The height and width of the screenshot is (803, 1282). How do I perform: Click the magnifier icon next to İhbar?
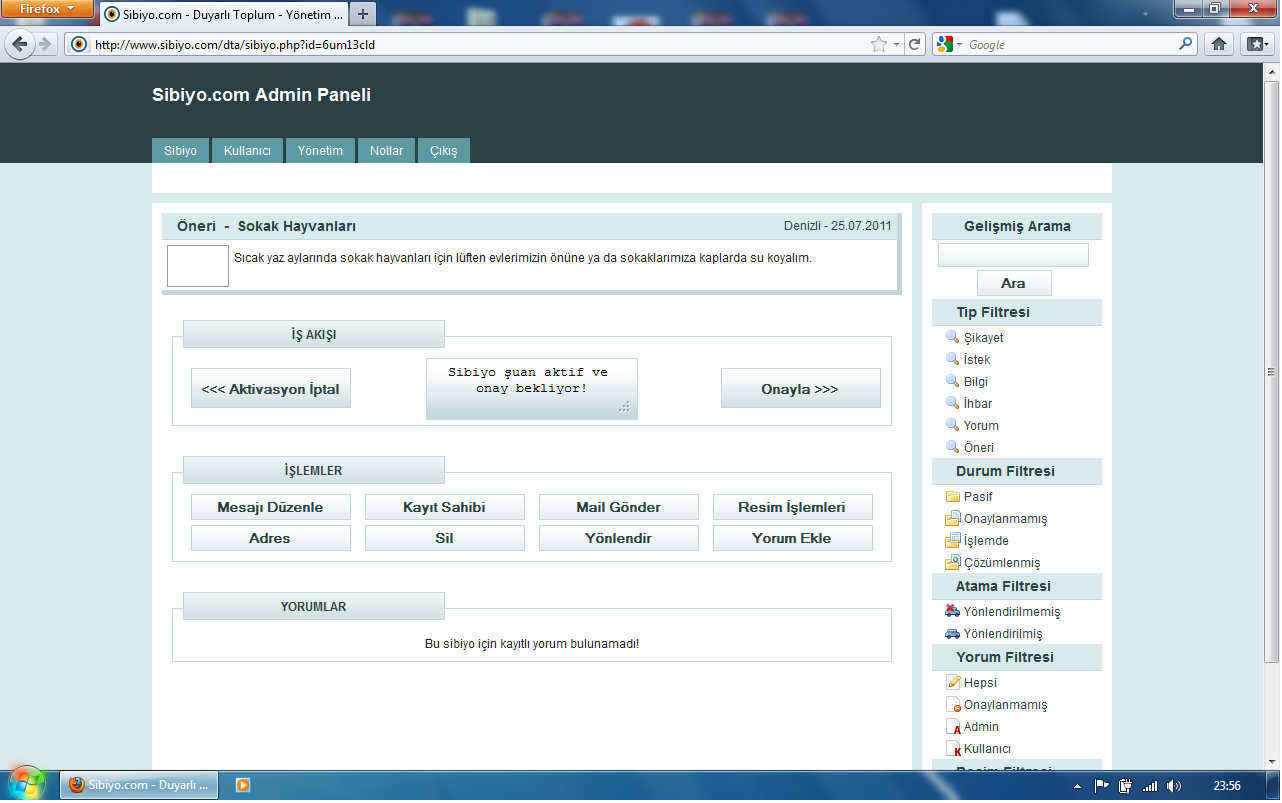click(x=952, y=404)
